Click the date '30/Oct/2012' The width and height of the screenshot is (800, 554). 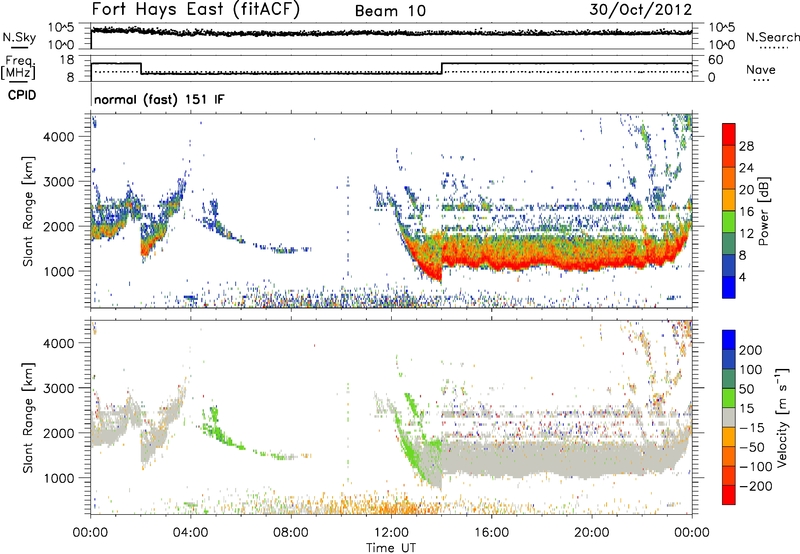(641, 9)
